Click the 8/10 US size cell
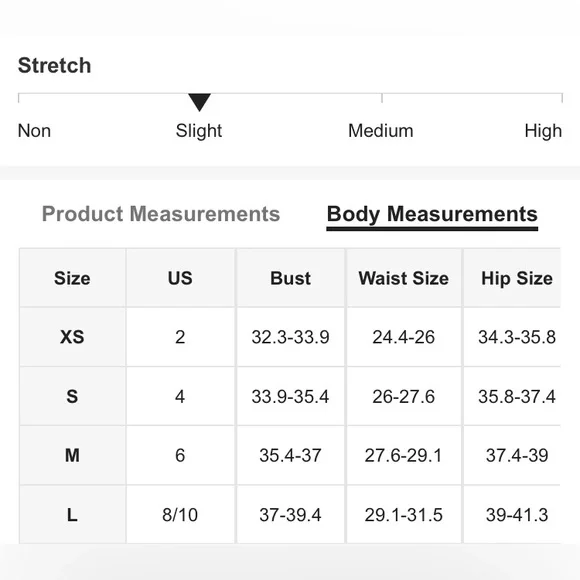 pyautogui.click(x=180, y=515)
